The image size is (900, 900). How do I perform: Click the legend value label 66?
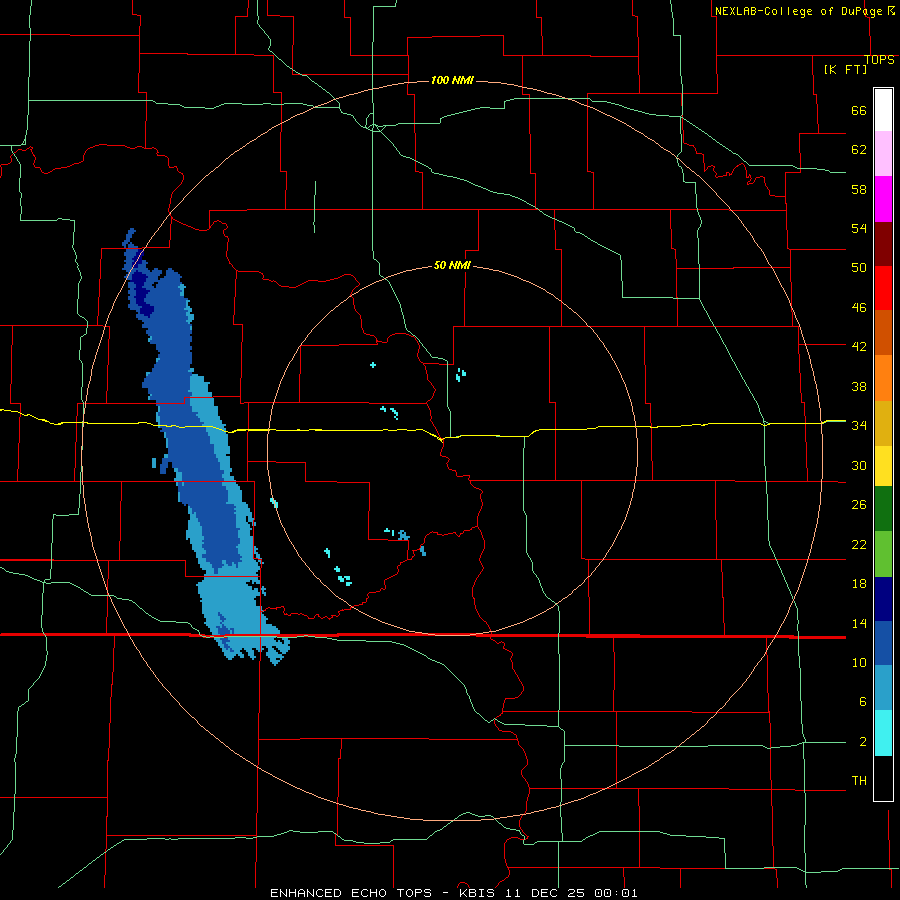[859, 110]
